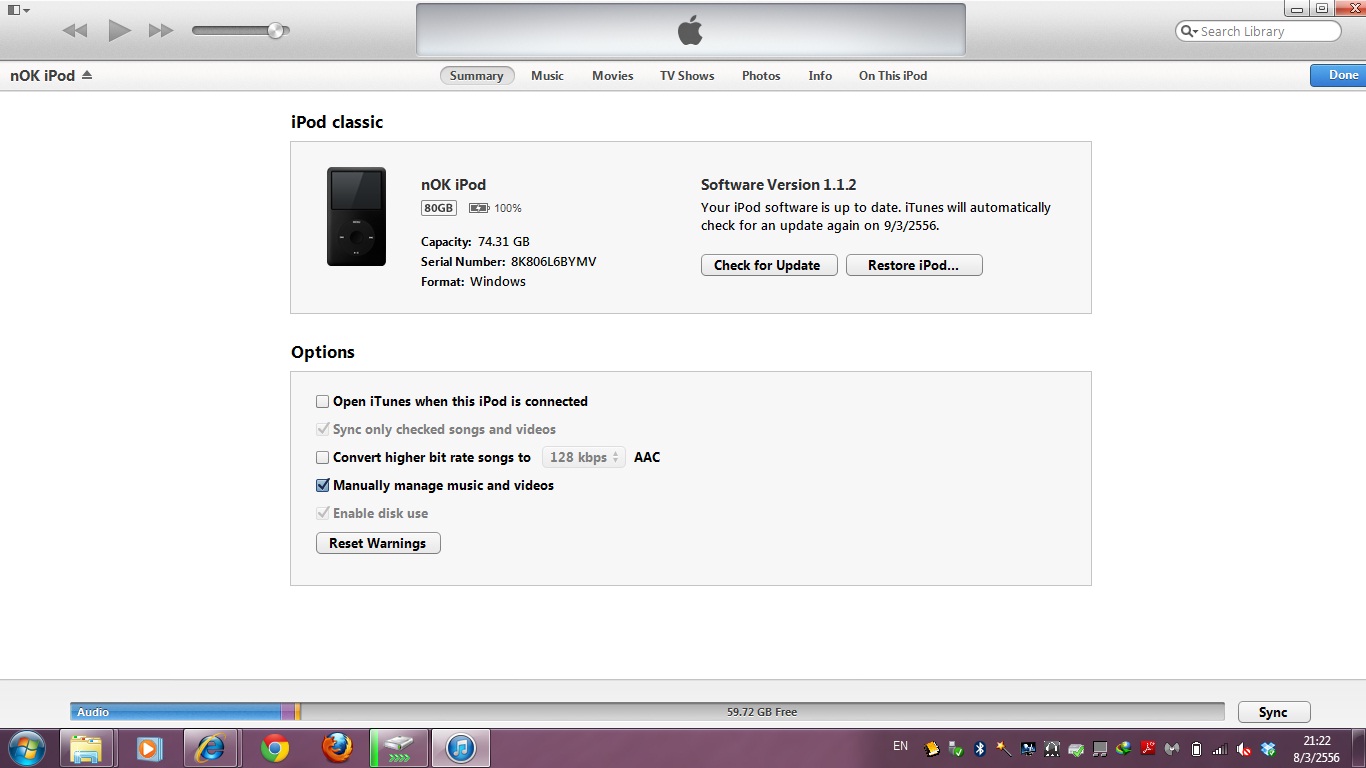Click the Sync button
Viewport: 1366px width, 768px height.
coord(1274,712)
